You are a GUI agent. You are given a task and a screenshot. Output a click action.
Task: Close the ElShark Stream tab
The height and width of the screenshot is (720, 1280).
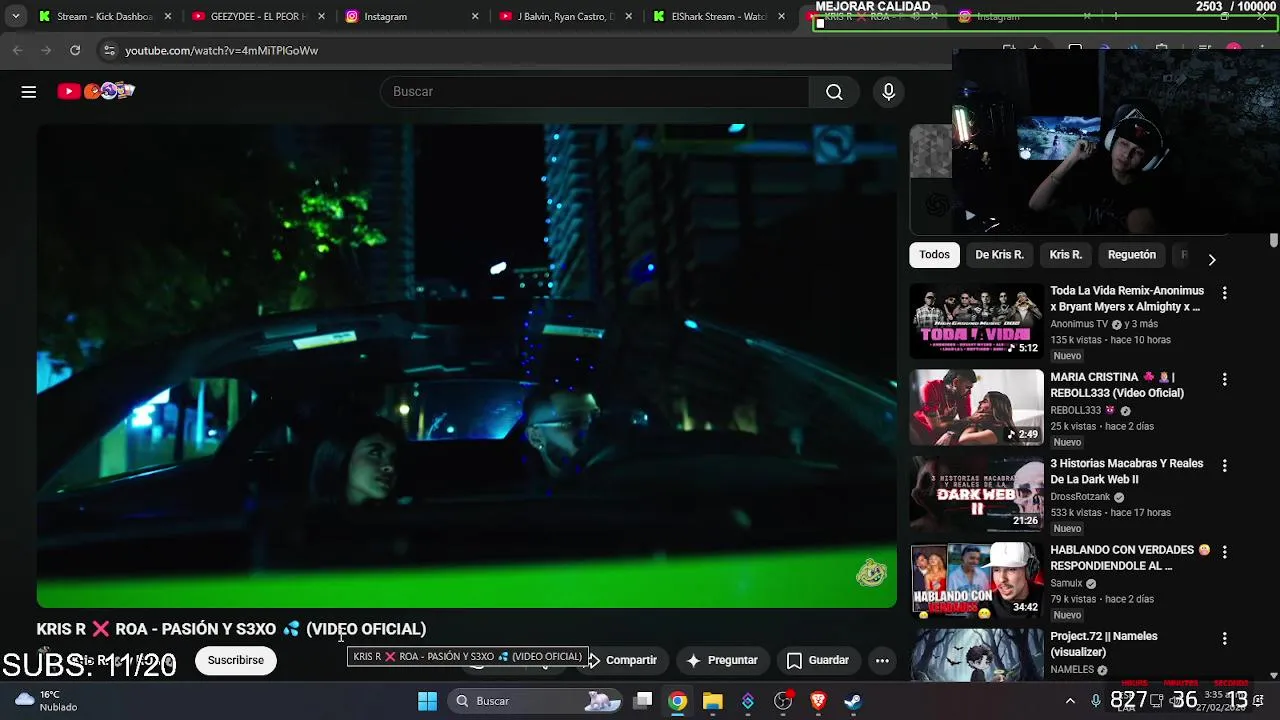(781, 16)
